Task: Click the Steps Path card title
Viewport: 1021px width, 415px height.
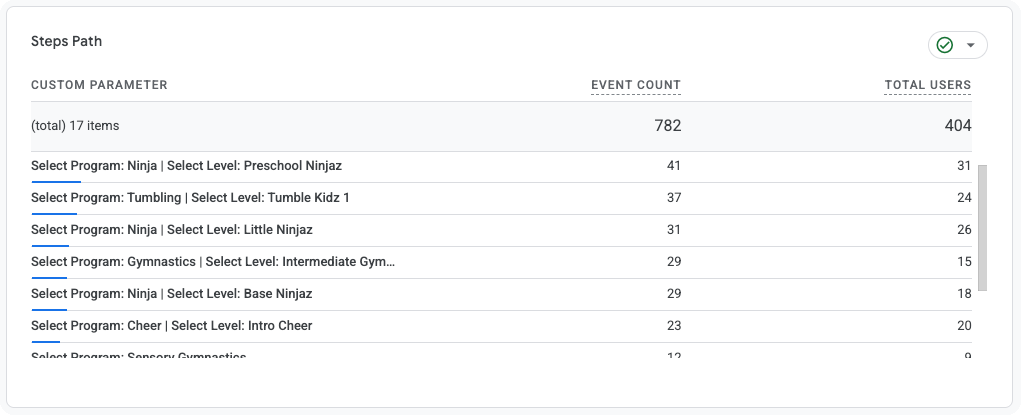Action: pos(66,42)
